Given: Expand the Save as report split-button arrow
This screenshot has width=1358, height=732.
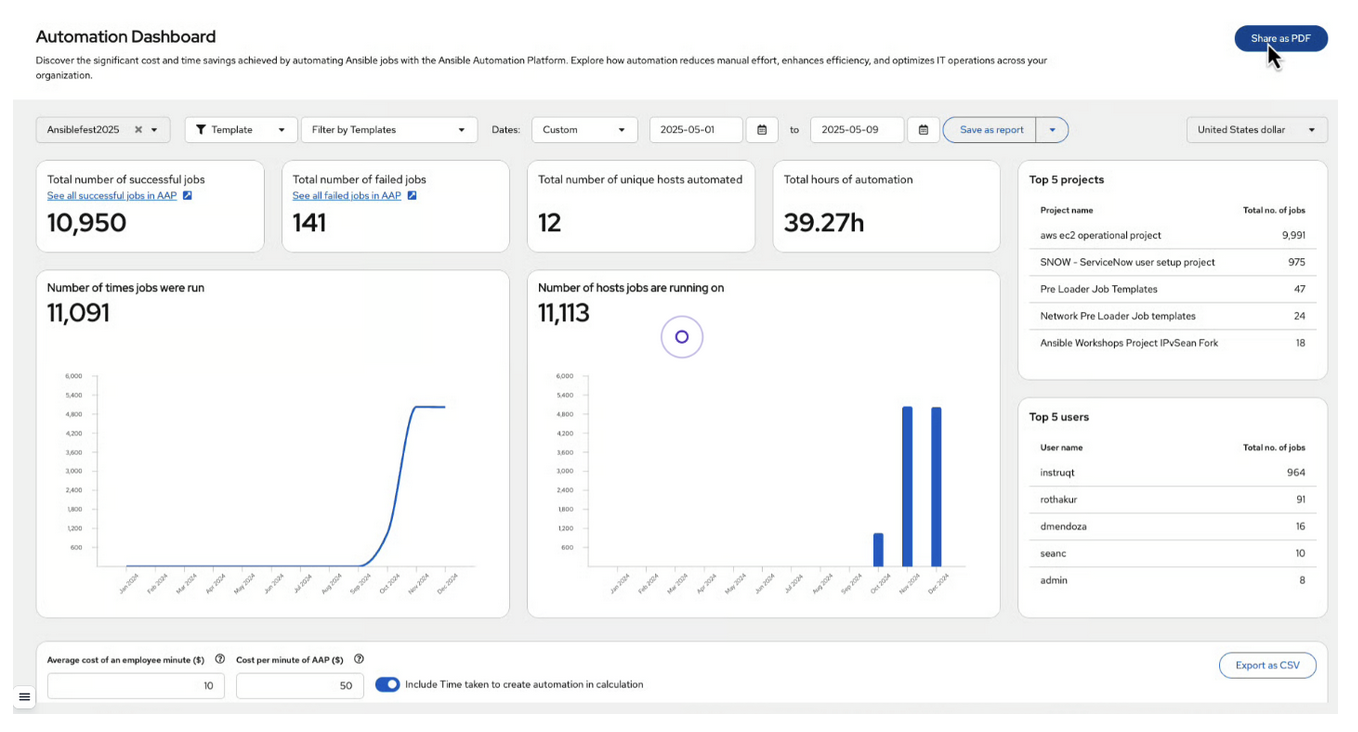Looking at the screenshot, I should tap(1052, 130).
